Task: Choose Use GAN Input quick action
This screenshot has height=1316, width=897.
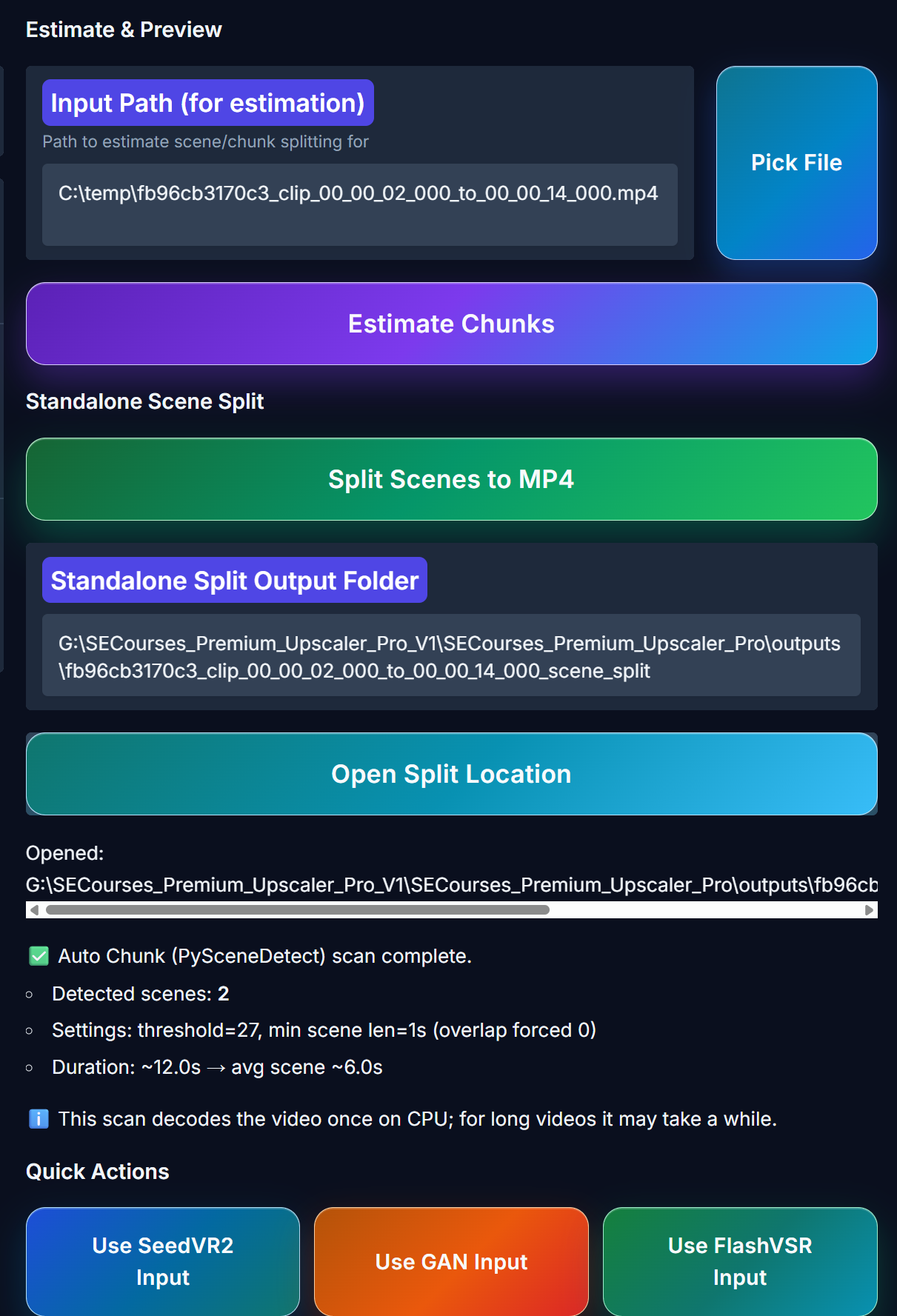Action: 452,1261
